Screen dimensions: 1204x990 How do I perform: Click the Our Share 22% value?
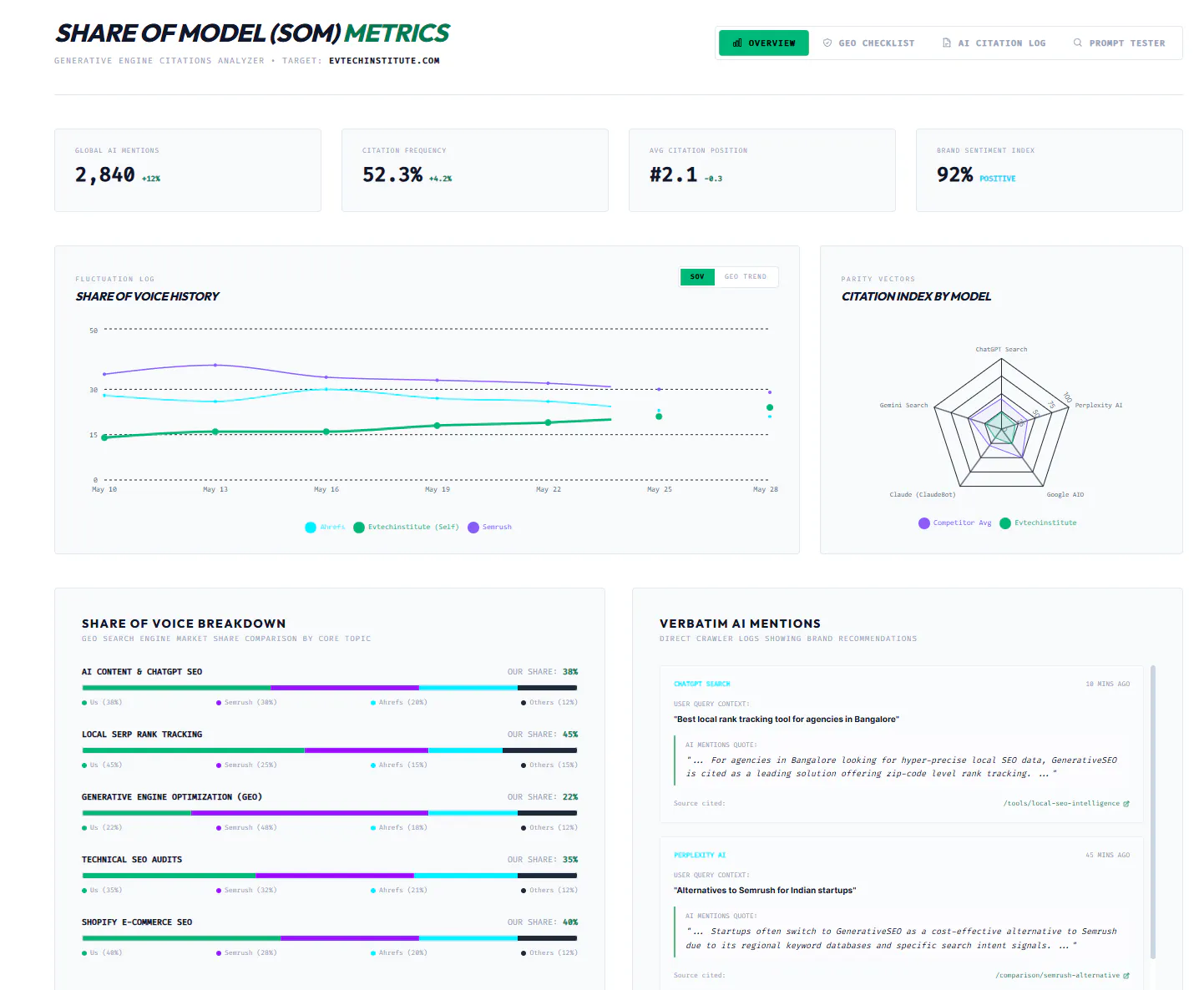point(570,797)
